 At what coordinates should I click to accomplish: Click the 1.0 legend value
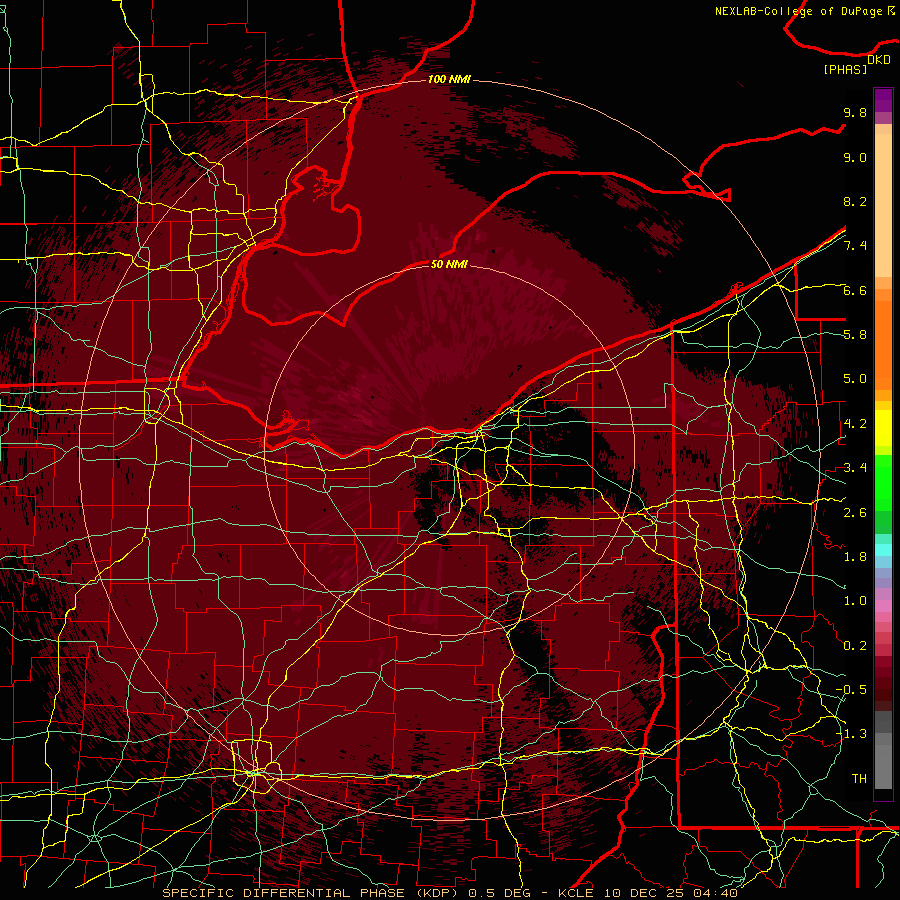pyautogui.click(x=855, y=601)
